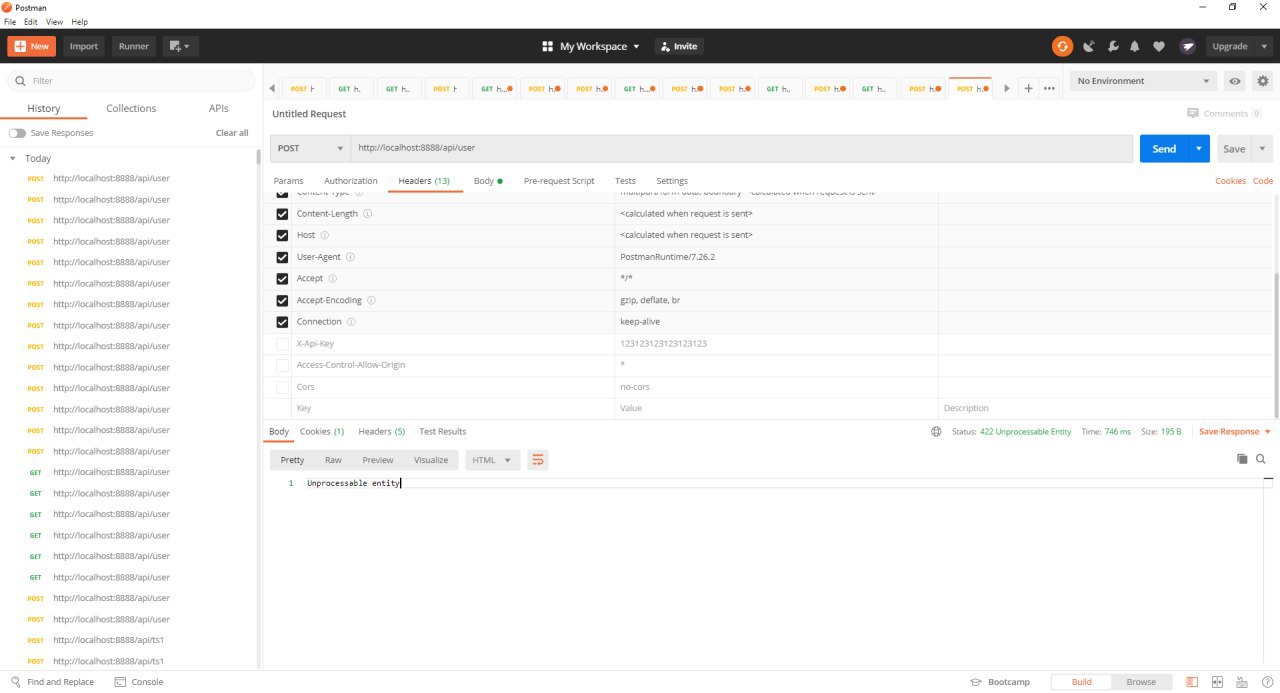Uncheck the Accept header checkbox
1280x693 pixels.
click(282, 279)
